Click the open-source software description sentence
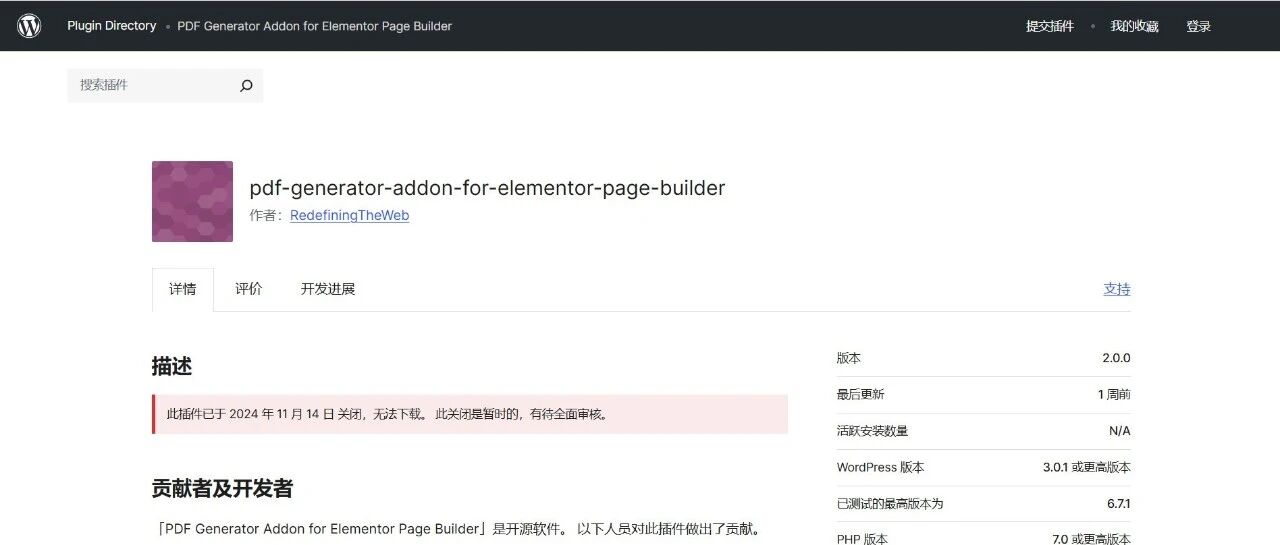Viewport: 1280px width, 545px height. click(457, 529)
